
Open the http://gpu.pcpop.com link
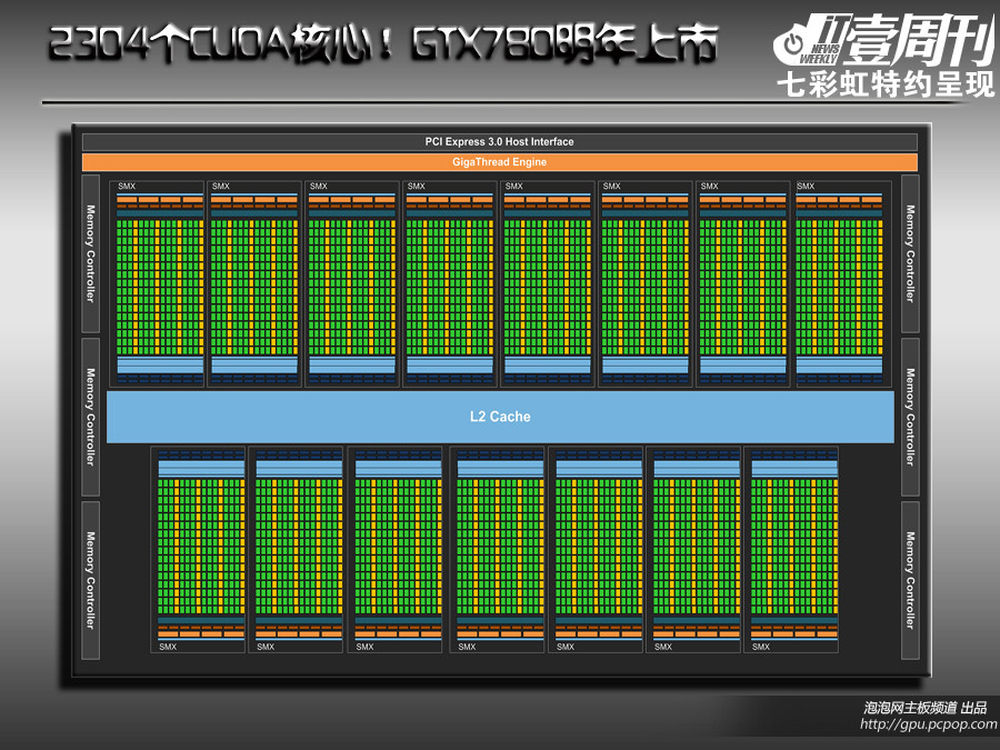click(x=928, y=724)
